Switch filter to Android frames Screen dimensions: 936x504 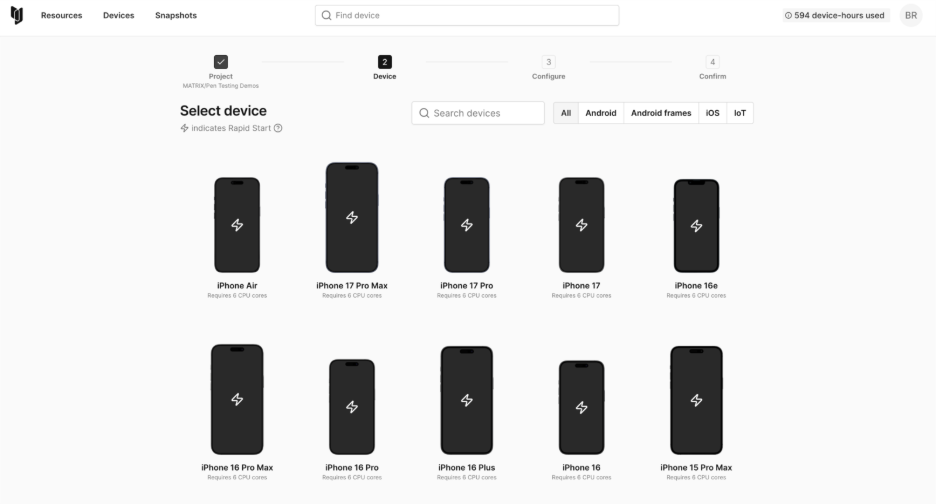point(661,113)
